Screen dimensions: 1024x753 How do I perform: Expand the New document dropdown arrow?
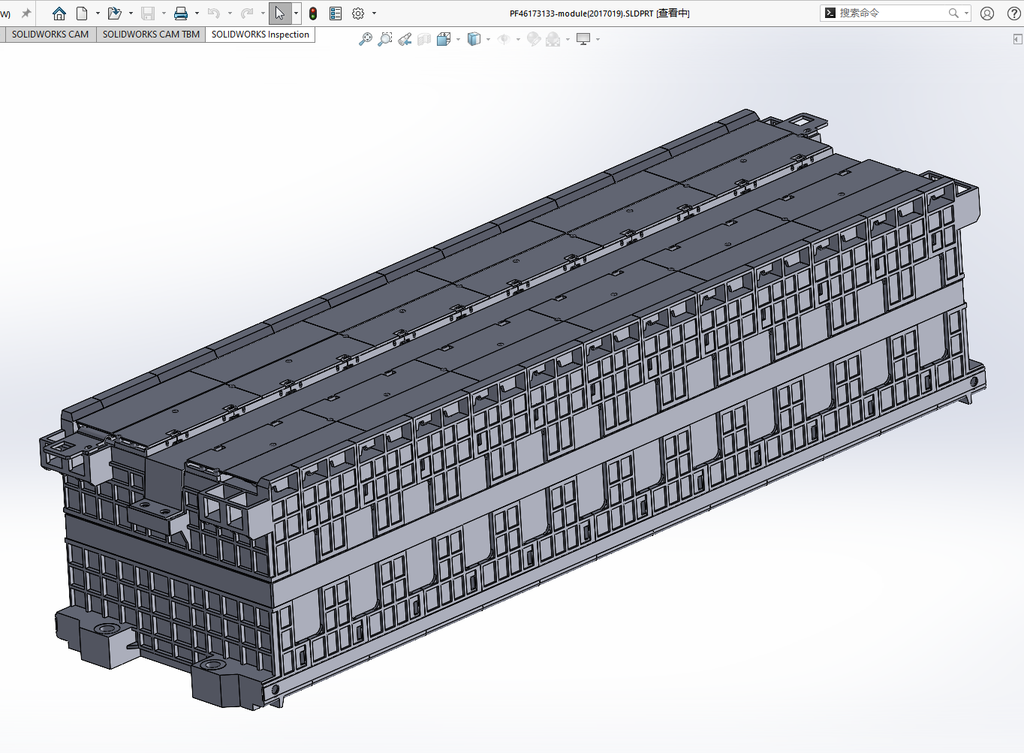(x=97, y=13)
